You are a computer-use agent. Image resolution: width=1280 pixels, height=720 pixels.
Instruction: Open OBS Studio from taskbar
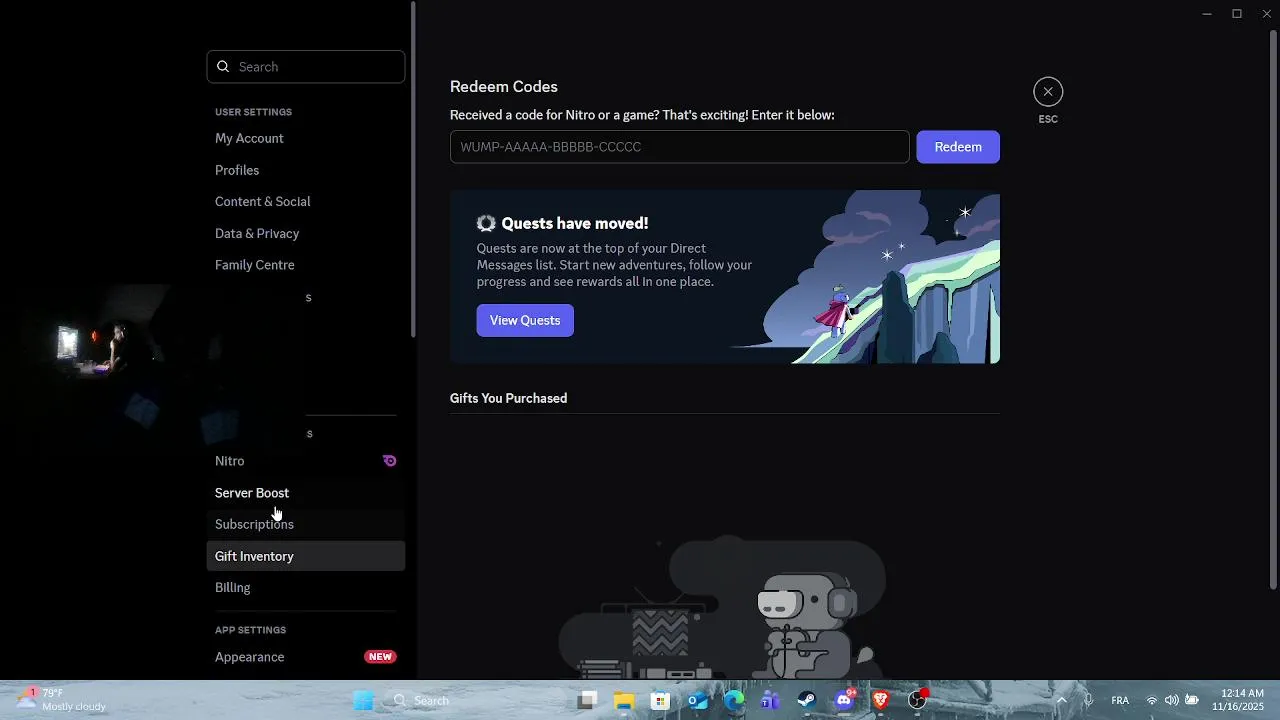tap(917, 701)
